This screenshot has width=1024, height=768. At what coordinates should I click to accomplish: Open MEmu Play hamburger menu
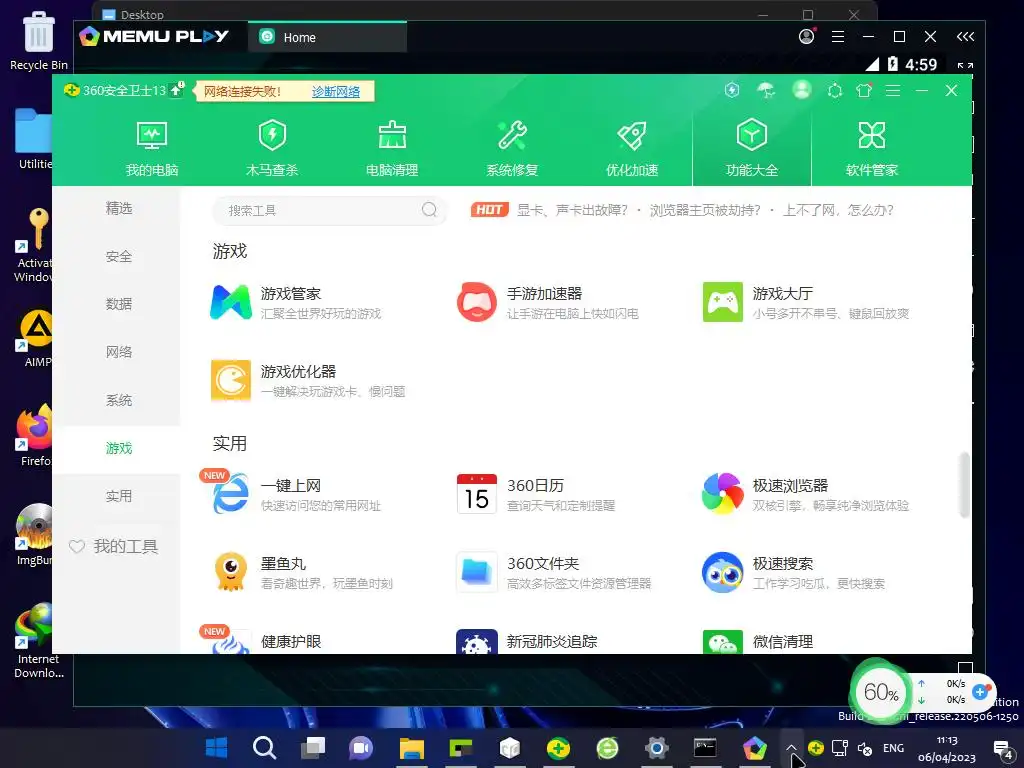[838, 37]
